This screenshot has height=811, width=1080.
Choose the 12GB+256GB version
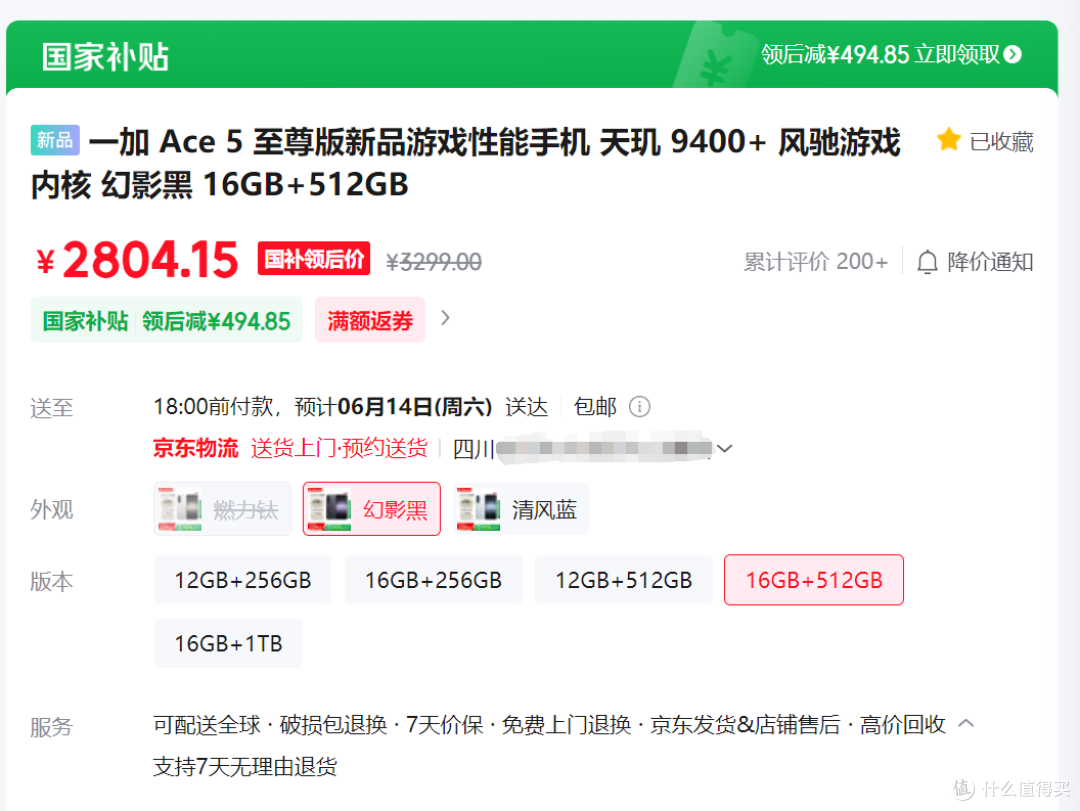242,580
